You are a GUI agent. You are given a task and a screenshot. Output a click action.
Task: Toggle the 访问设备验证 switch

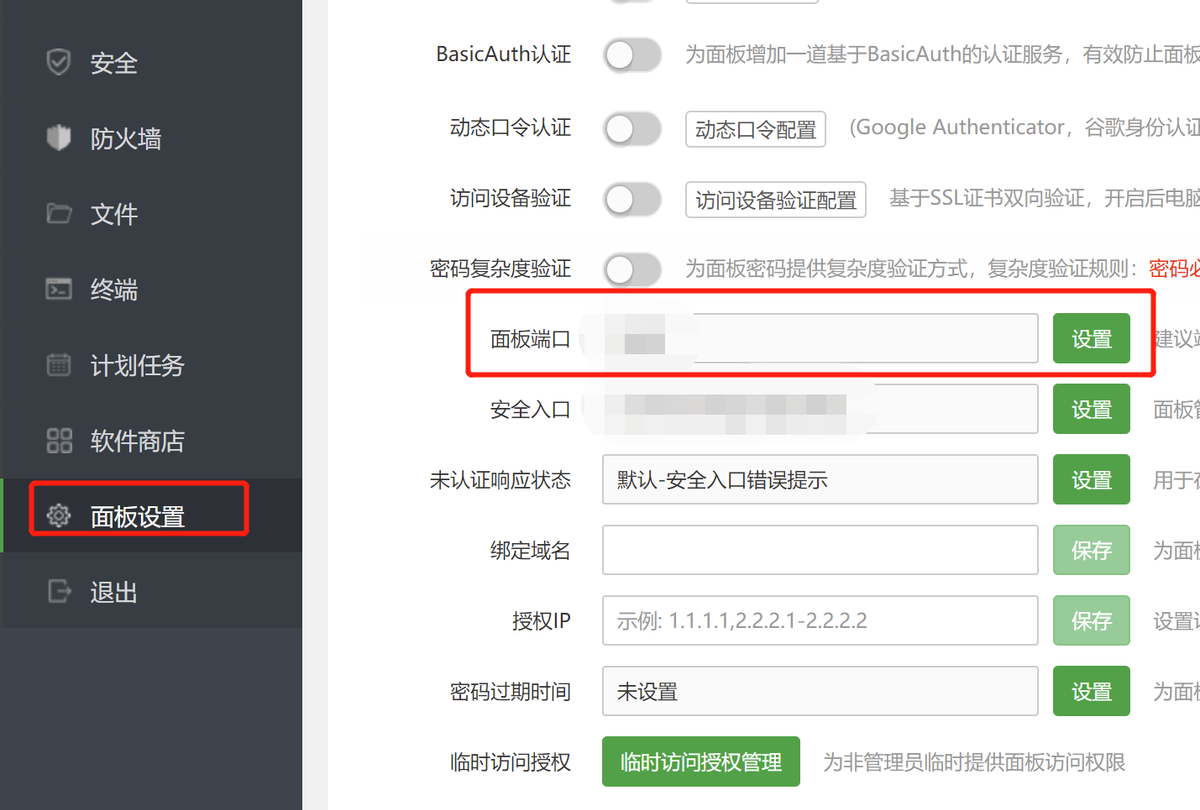632,199
